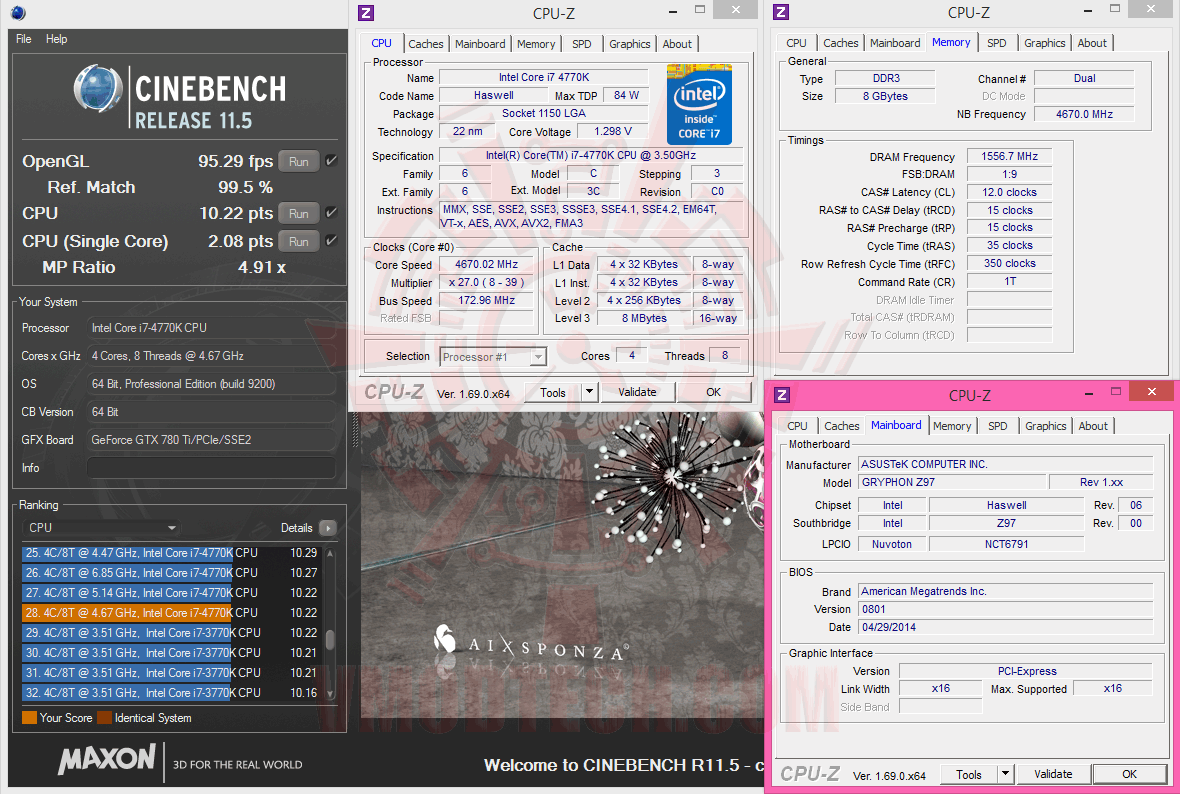
Task: Toggle the CPU (Single Core) checkbox
Action: pos(331,241)
